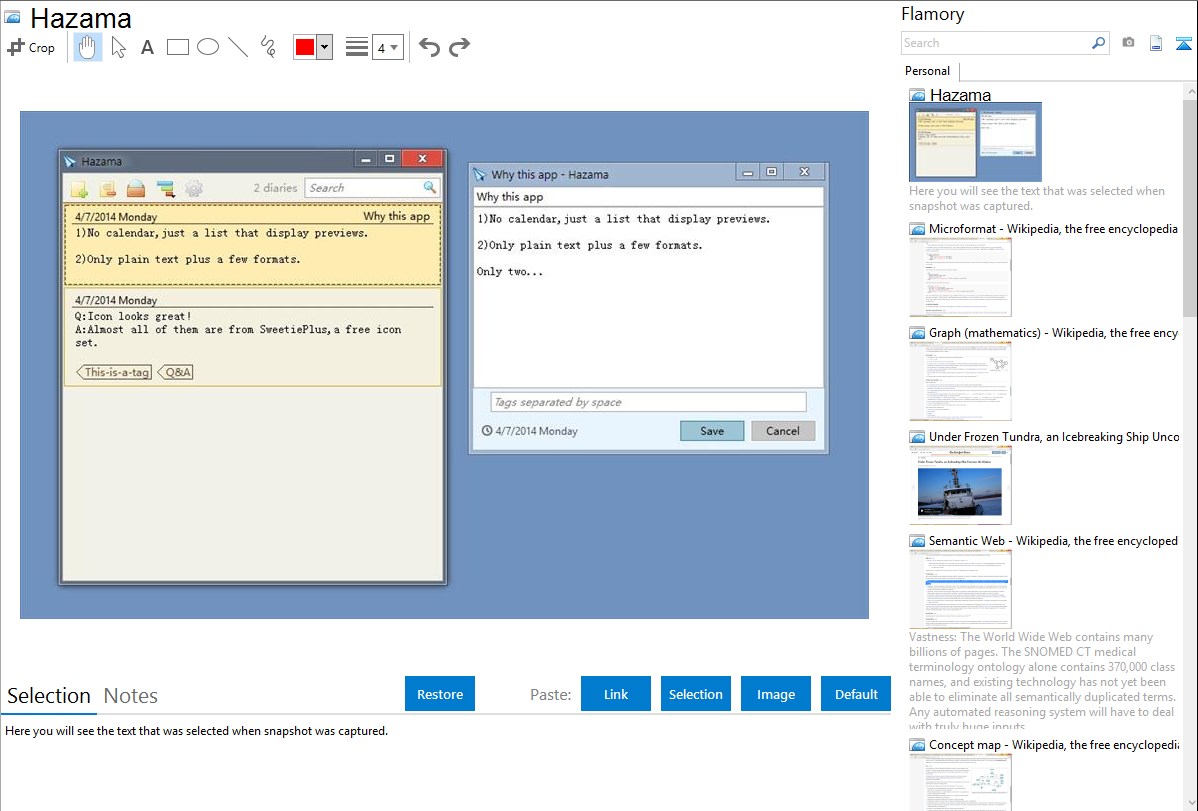Click the Concept map - Wikipedia title

tap(1053, 744)
